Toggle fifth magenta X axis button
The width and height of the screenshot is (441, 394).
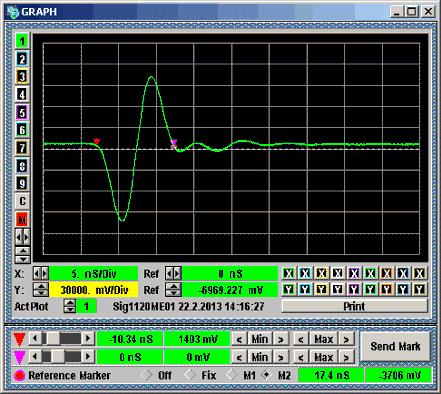pos(354,274)
